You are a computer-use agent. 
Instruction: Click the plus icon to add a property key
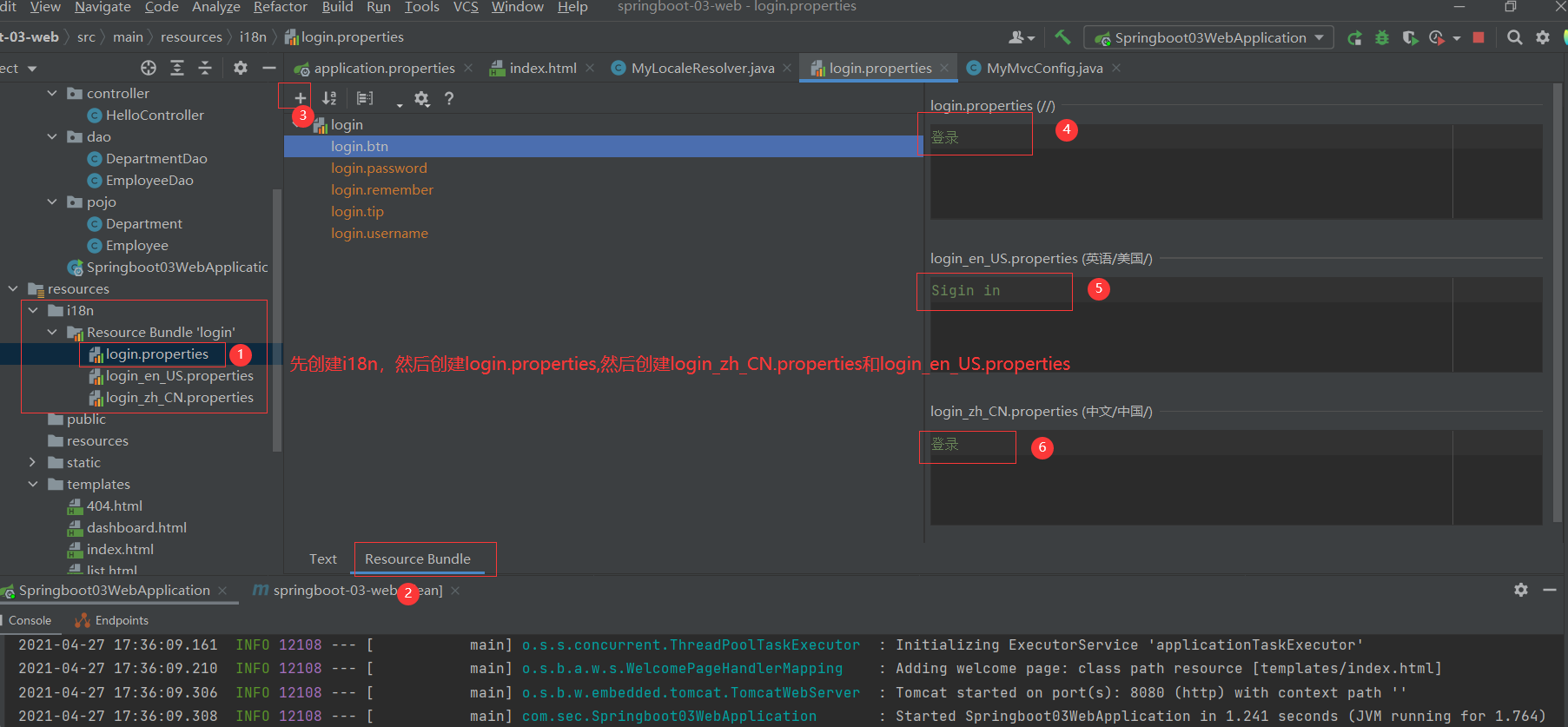click(x=300, y=98)
